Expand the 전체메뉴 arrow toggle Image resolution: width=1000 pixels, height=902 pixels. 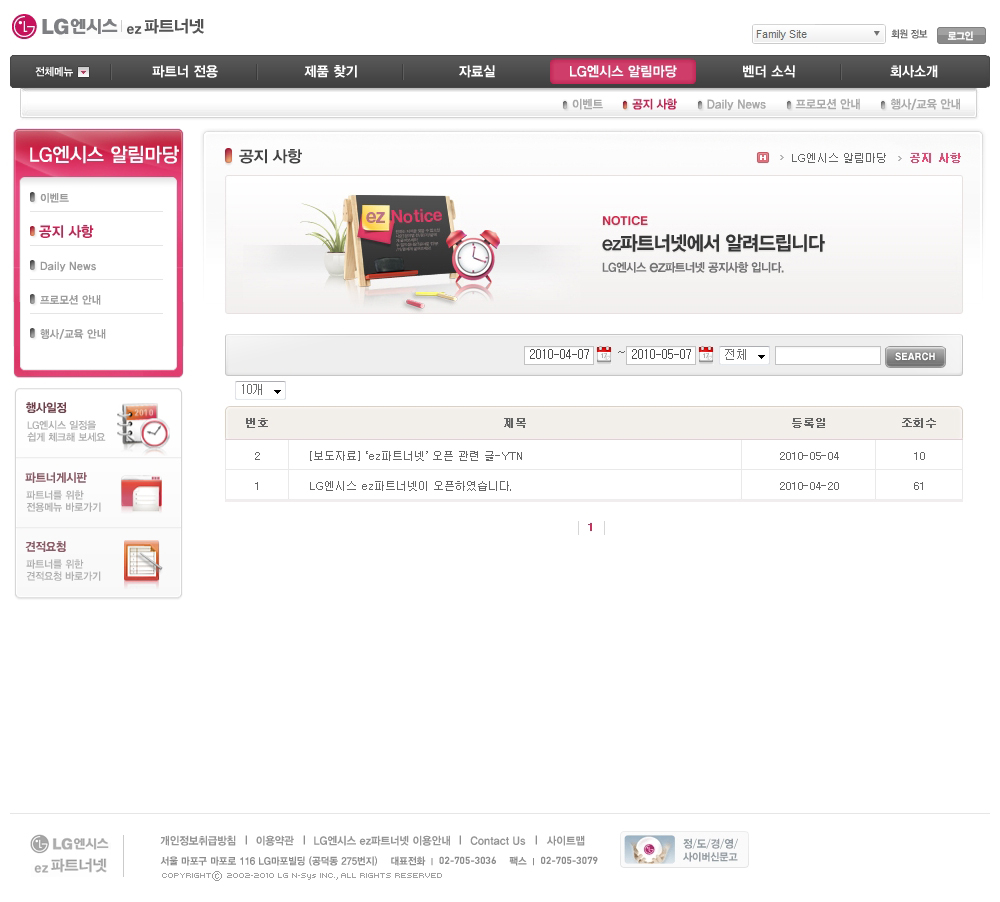[x=83, y=72]
